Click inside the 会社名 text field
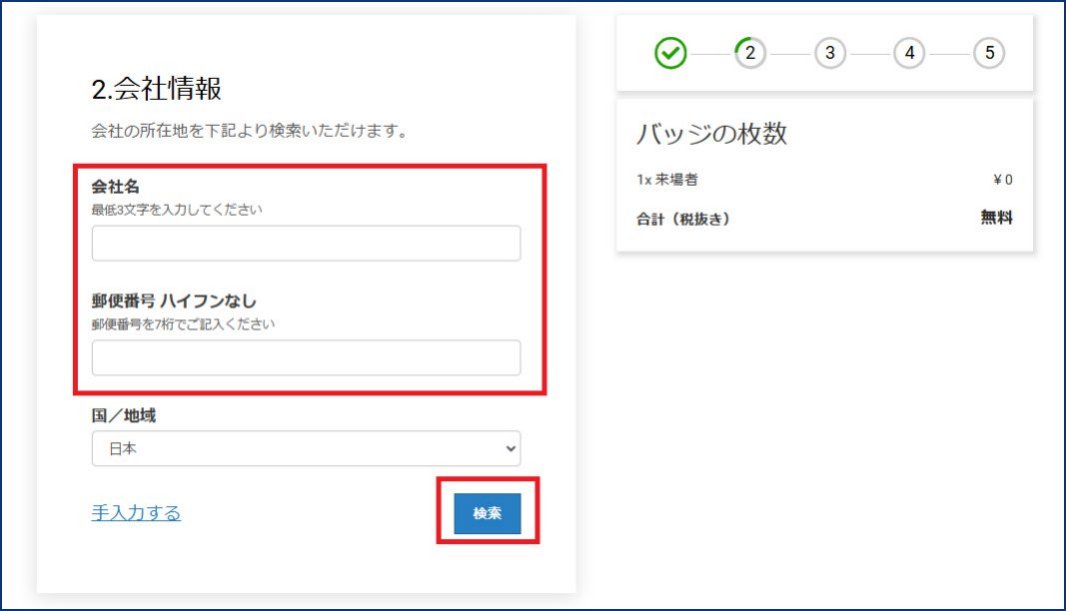The width and height of the screenshot is (1066, 611). click(x=305, y=242)
